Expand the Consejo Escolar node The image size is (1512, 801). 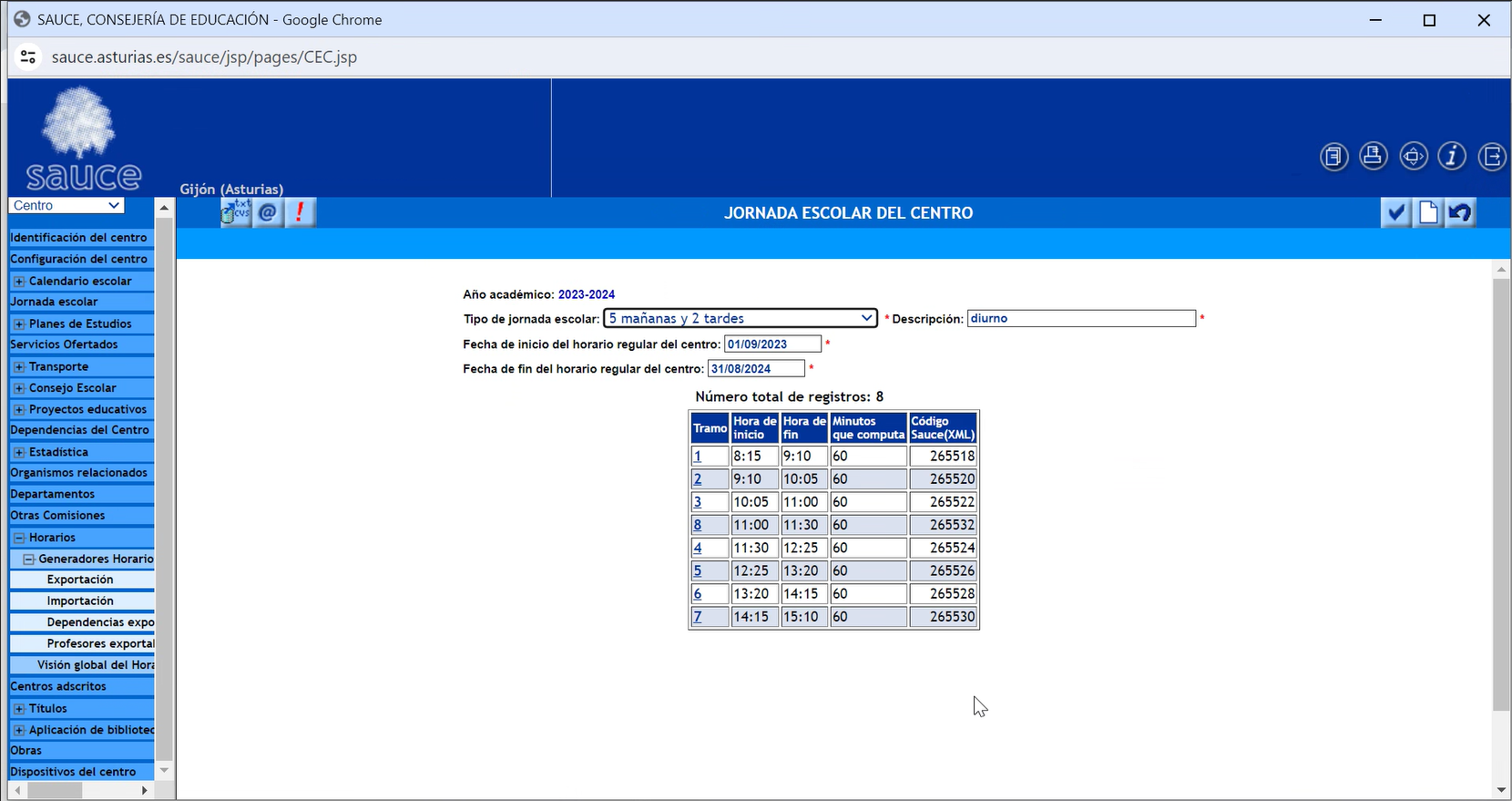[x=19, y=388]
